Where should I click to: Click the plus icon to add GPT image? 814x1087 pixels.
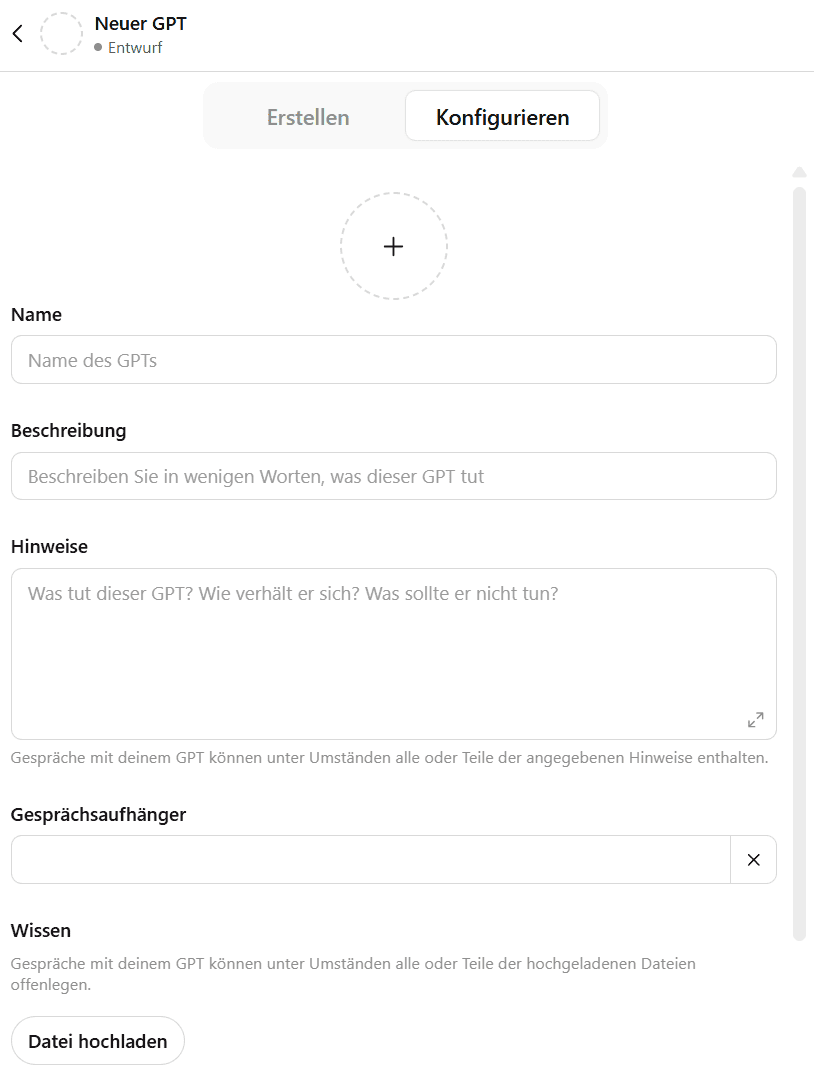click(x=393, y=245)
